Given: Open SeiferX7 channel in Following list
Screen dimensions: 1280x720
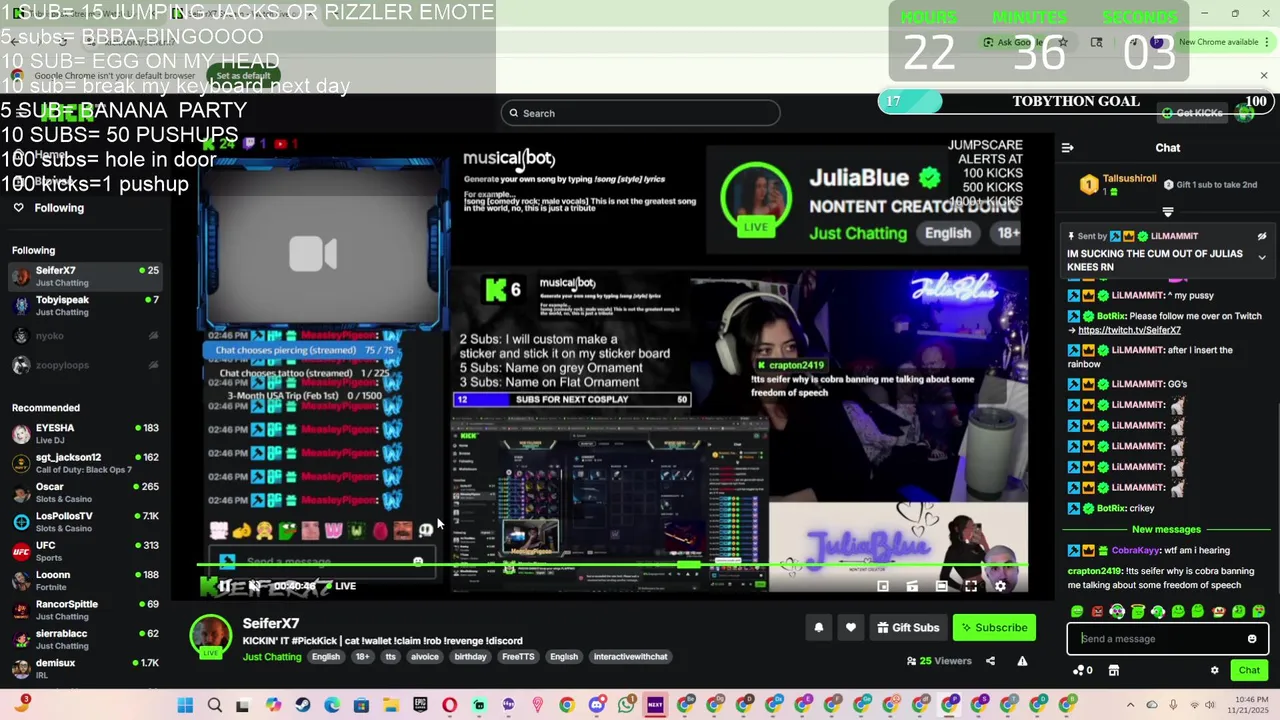Looking at the screenshot, I should (84, 276).
